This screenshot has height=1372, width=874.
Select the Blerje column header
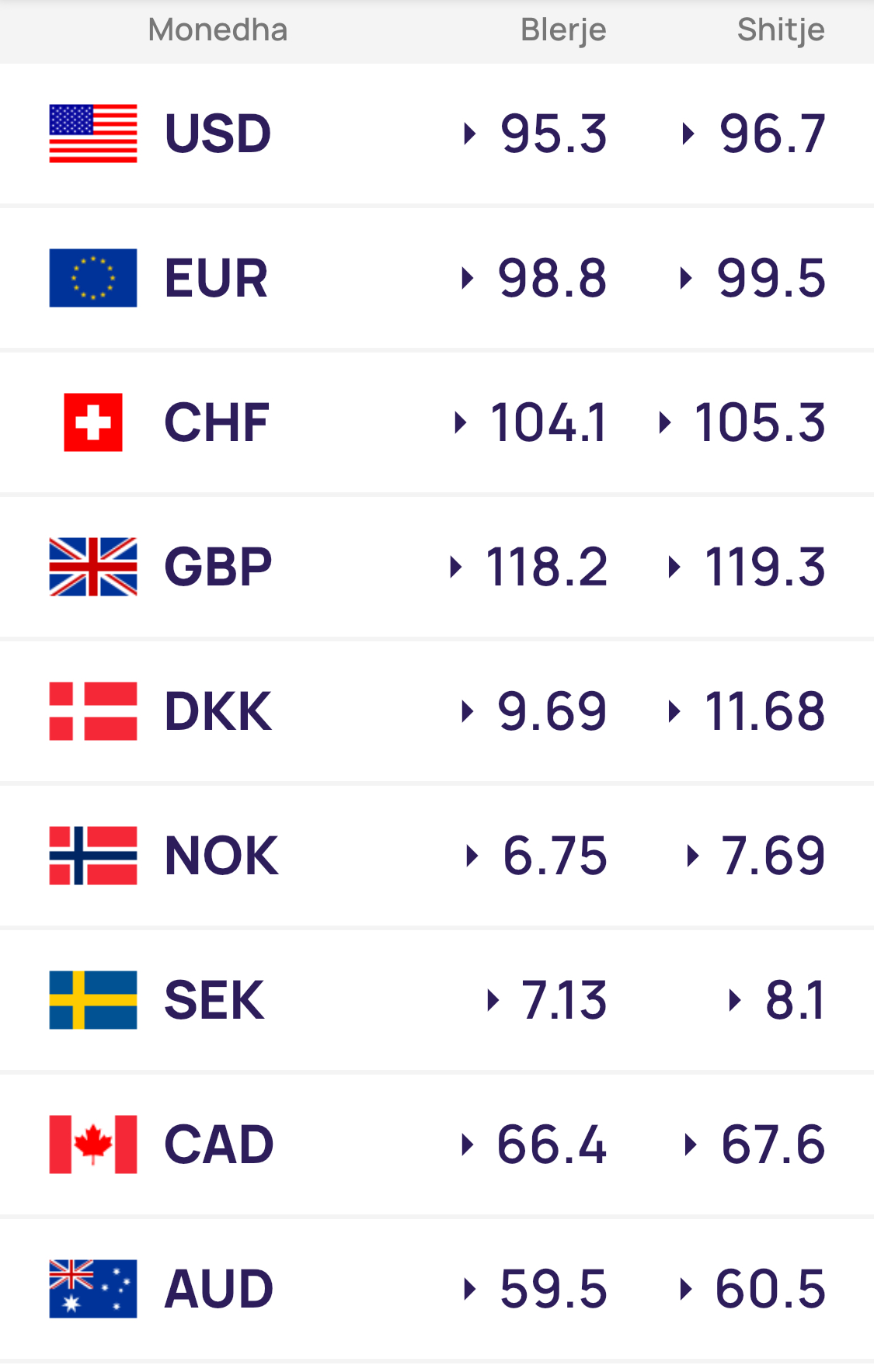coord(563,30)
